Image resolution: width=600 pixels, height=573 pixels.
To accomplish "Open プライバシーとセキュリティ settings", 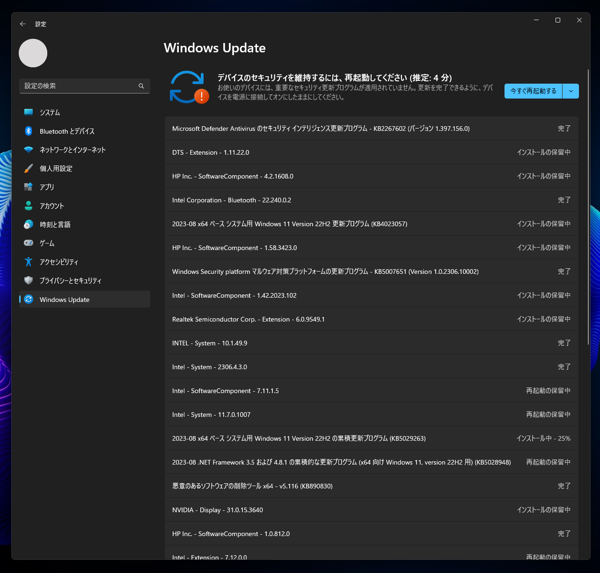I will (x=84, y=281).
